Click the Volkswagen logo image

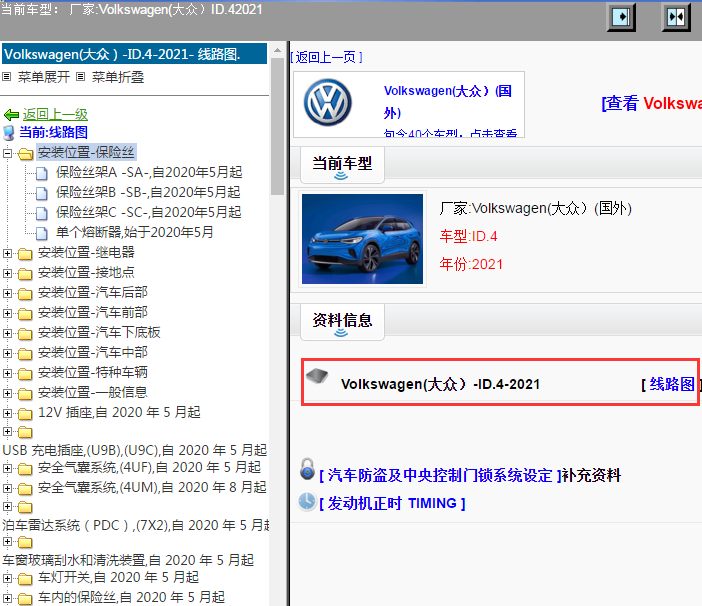[328, 102]
